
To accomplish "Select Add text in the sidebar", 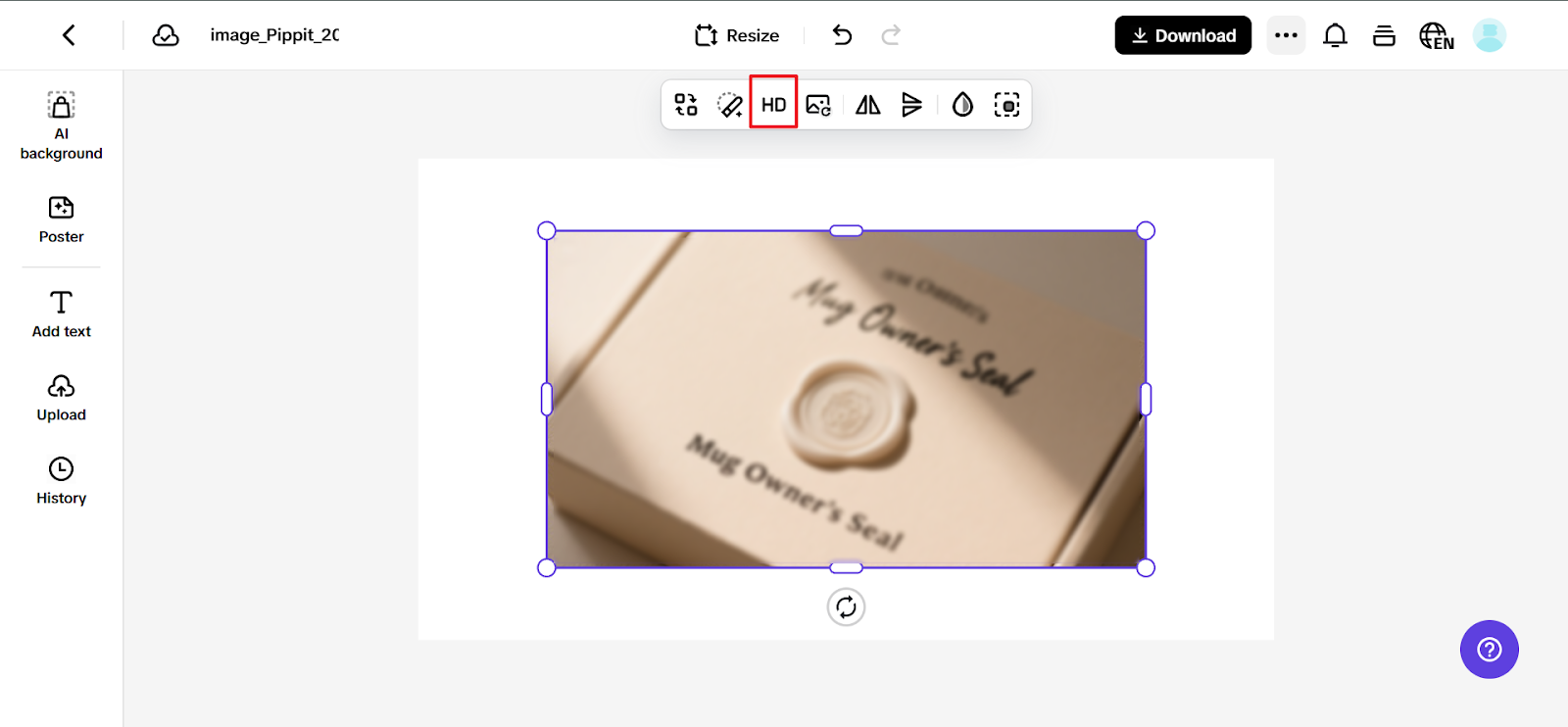I will 61,314.
